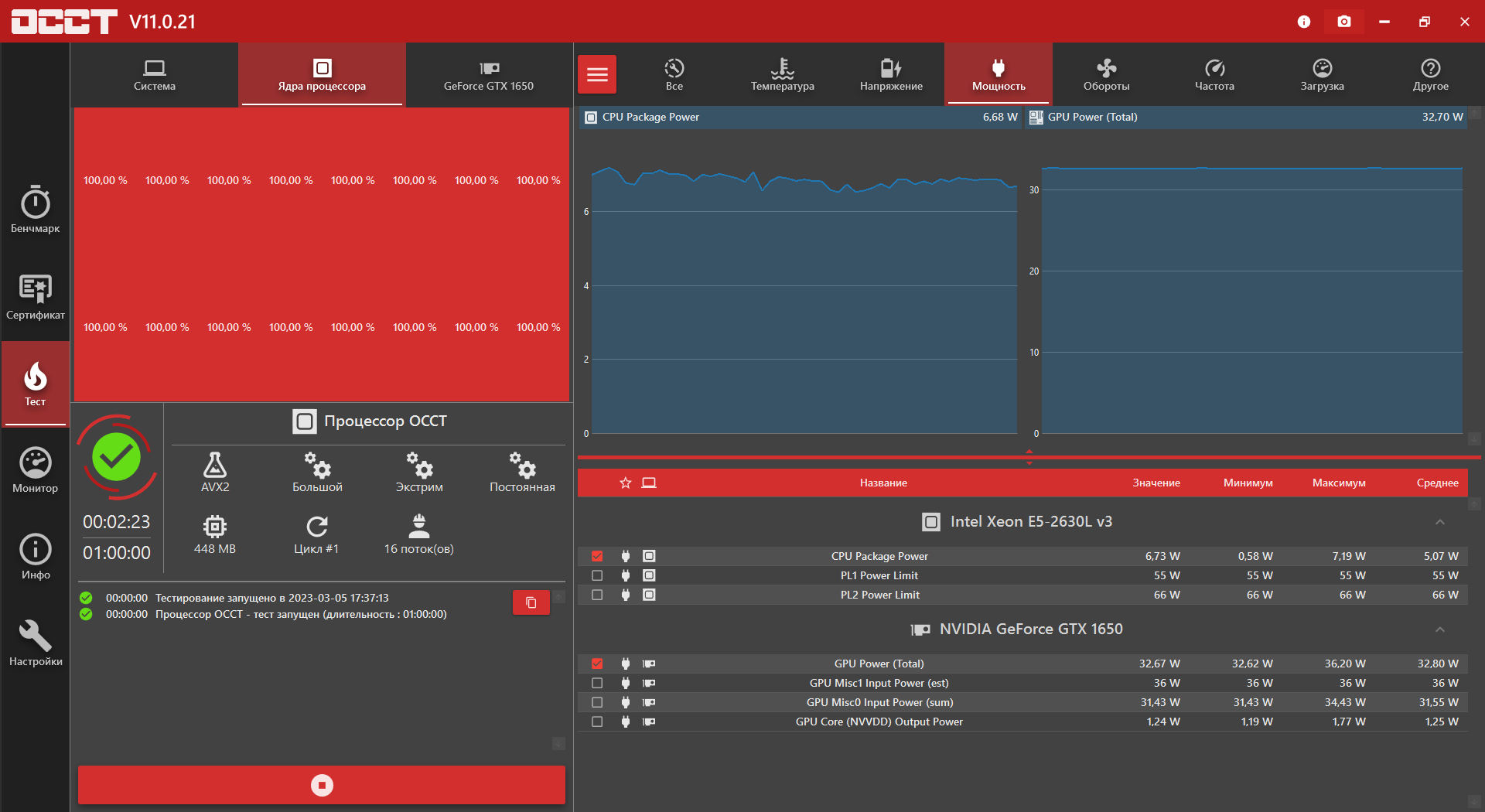Sort sensors by Название column

[x=883, y=483]
